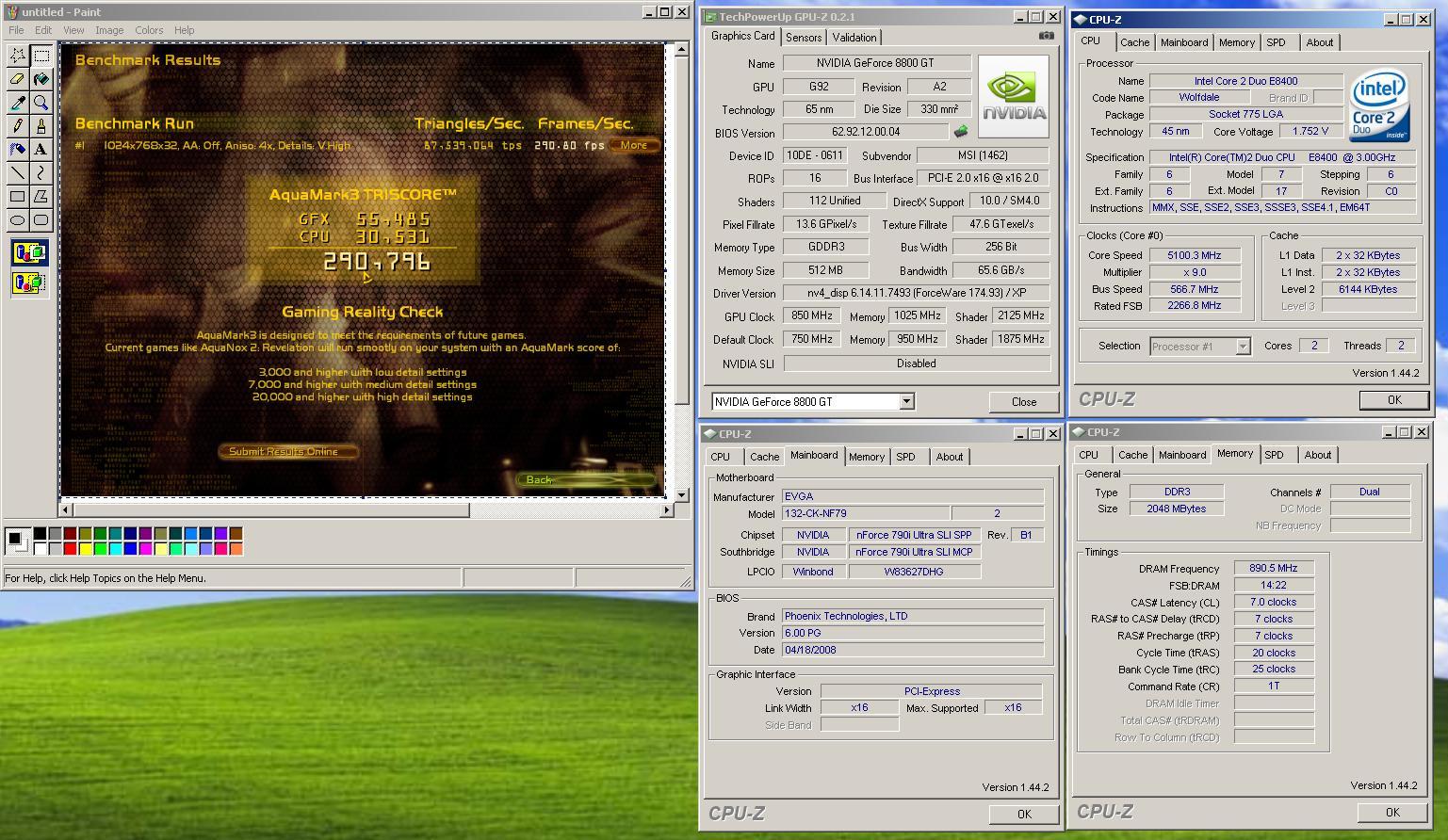
Task: Pick the white color swatch in palette
Action: (x=41, y=549)
